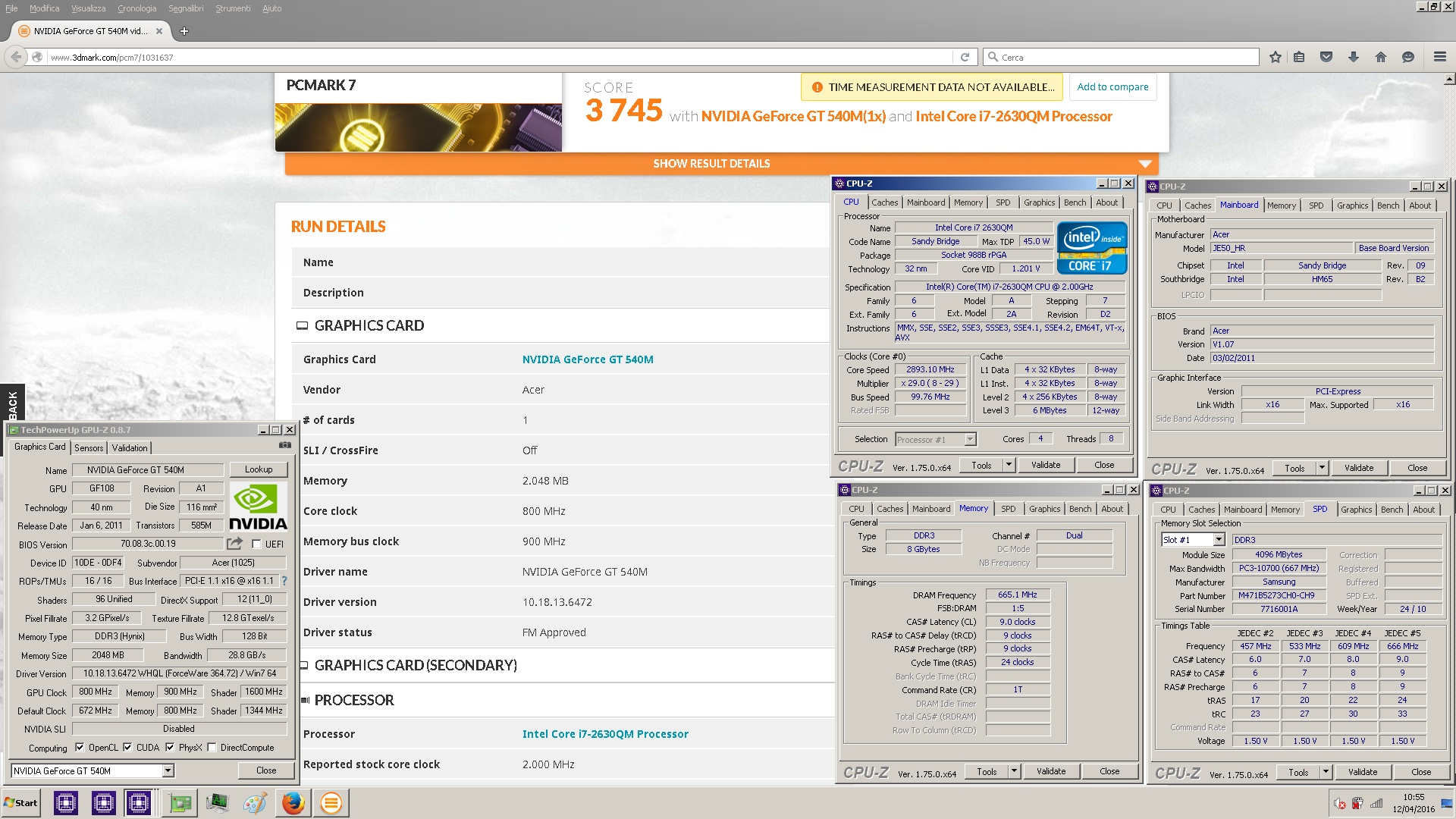Toggle the PhysX computing checkbox
This screenshot has height=819, width=1456.
click(x=170, y=747)
